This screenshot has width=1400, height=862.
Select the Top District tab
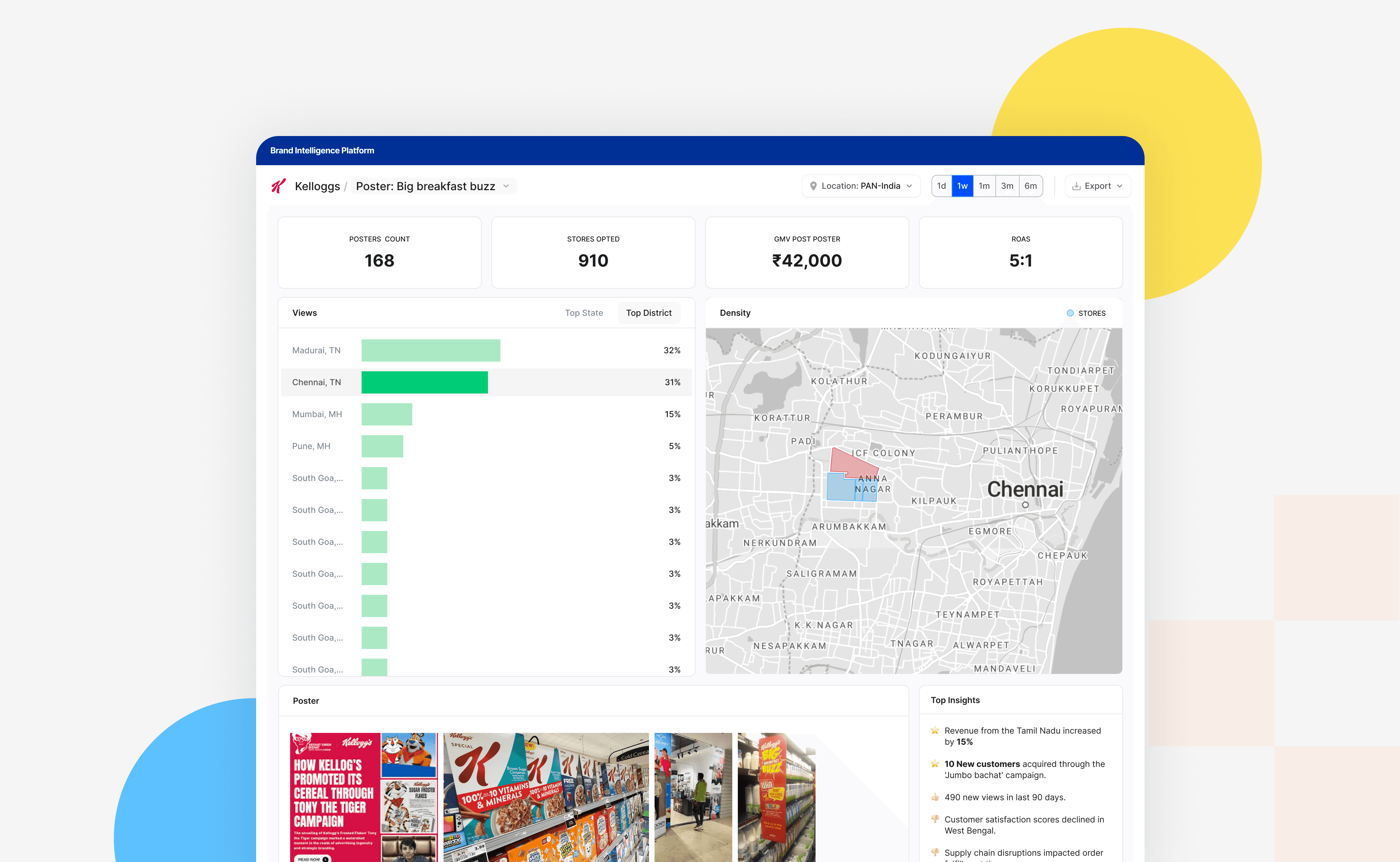click(649, 313)
